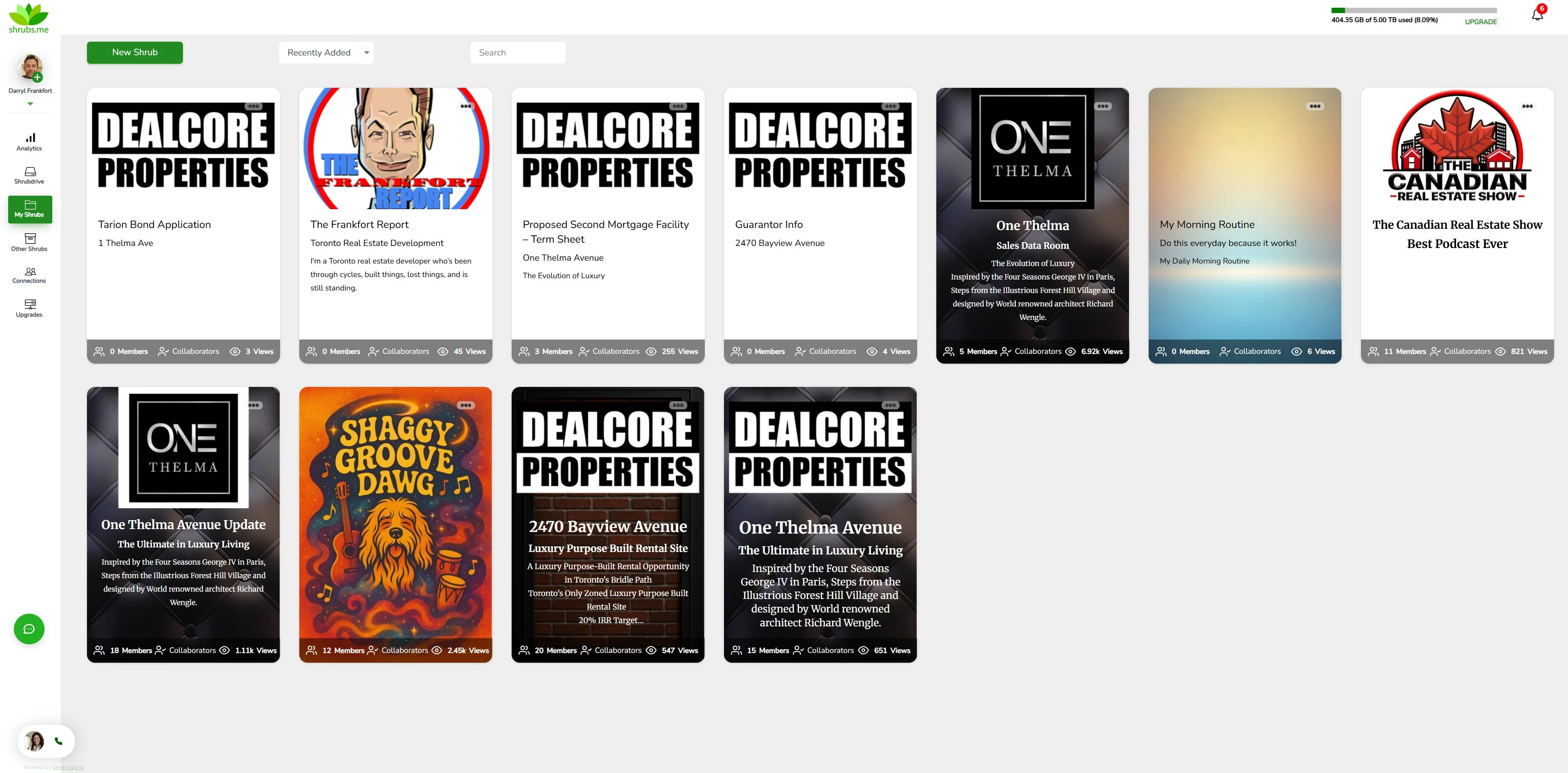Click members icon on Shaggy Groove Dawg card
This screenshot has width=1568, height=773.
pyautogui.click(x=312, y=650)
